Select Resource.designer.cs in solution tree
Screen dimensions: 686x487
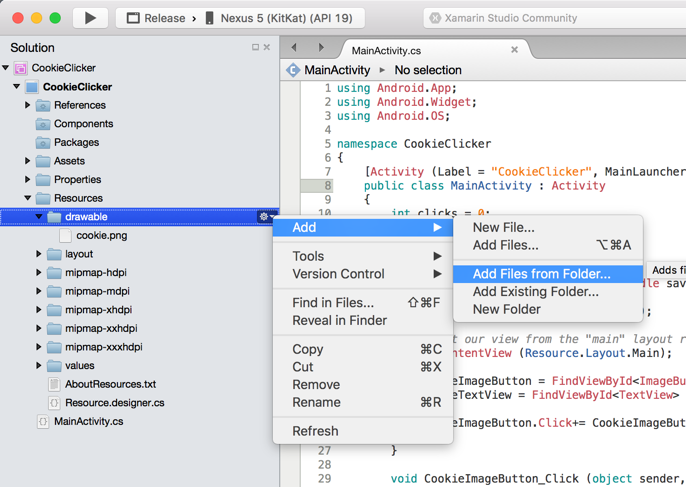point(114,403)
